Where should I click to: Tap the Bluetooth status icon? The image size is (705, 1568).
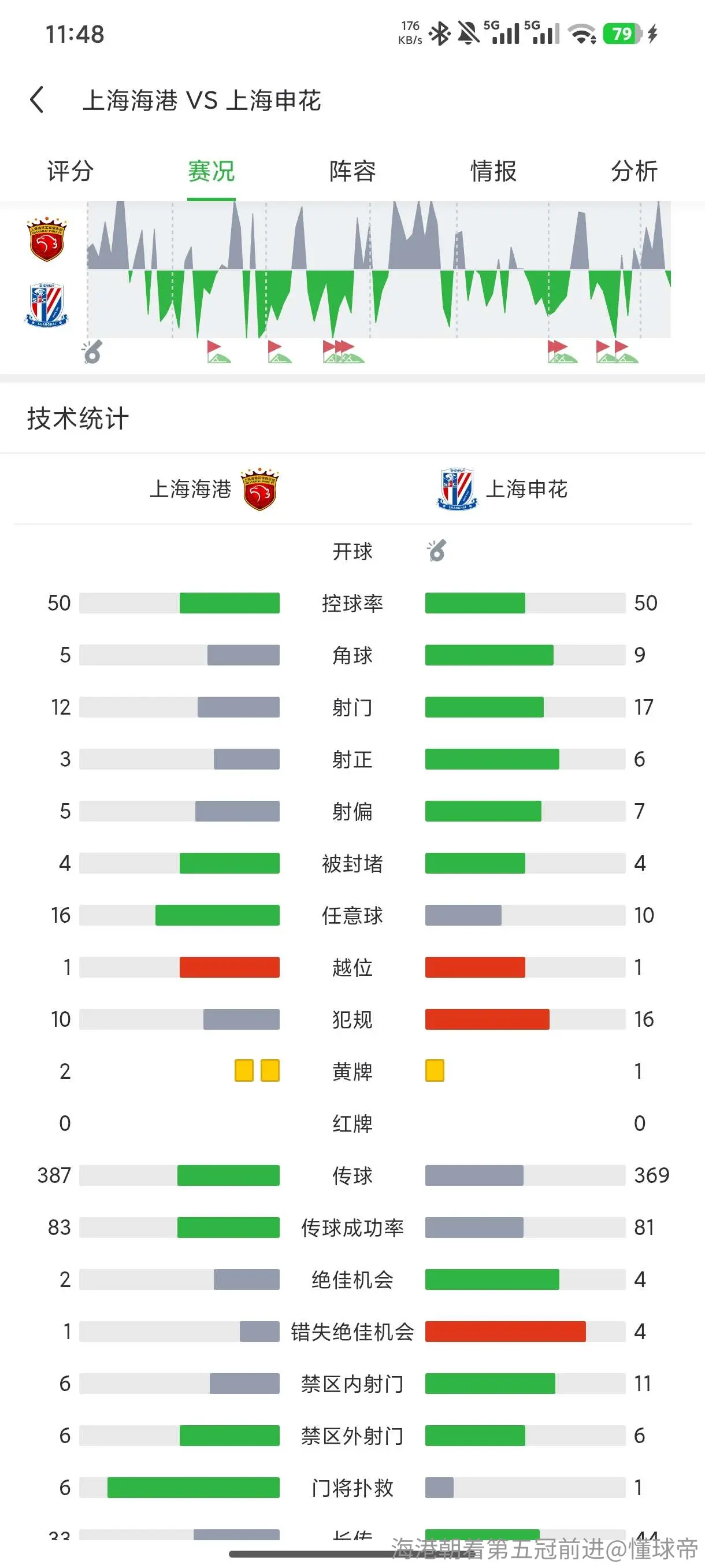(439, 34)
